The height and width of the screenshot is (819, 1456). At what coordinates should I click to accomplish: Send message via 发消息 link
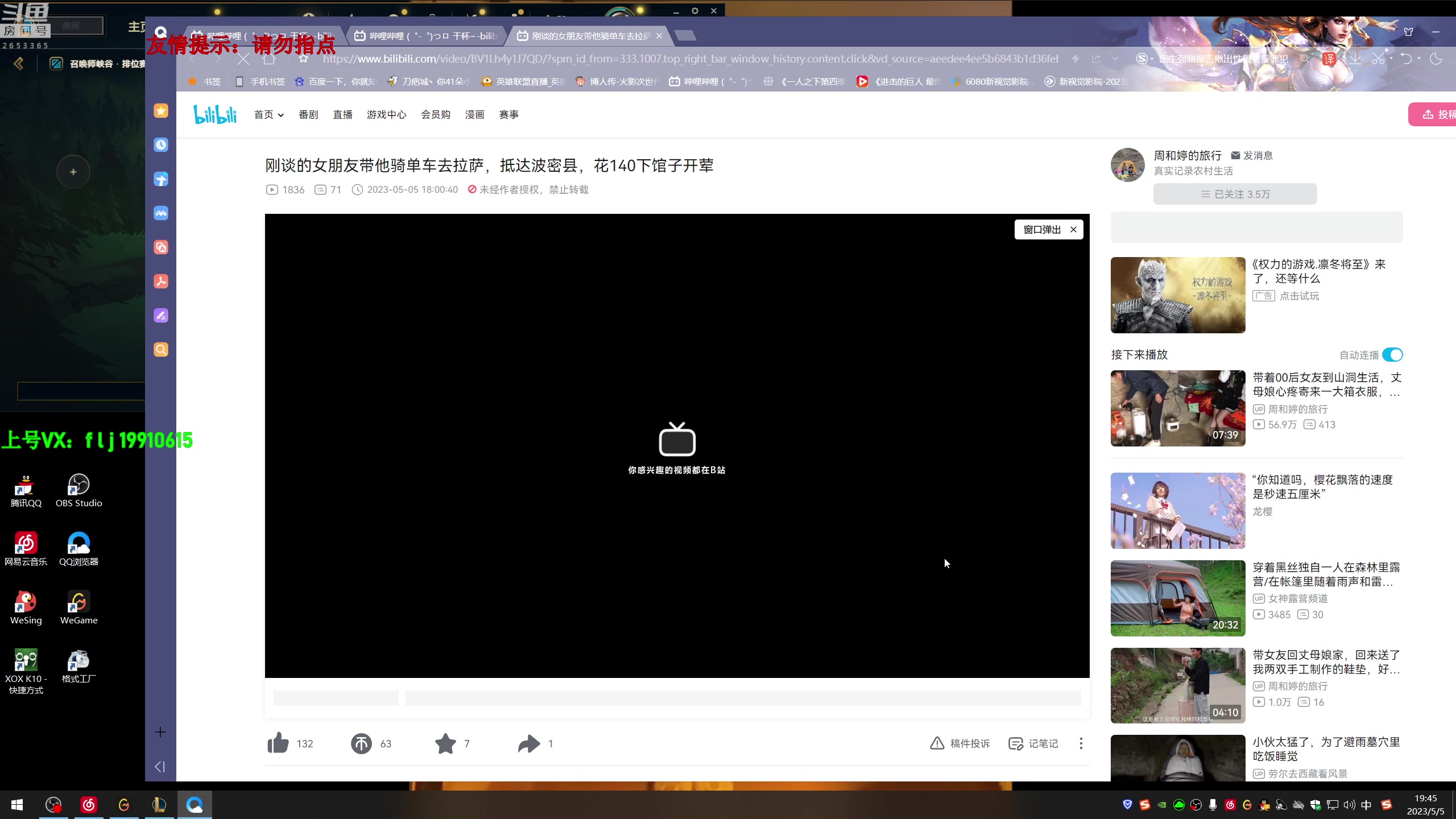(x=1251, y=155)
